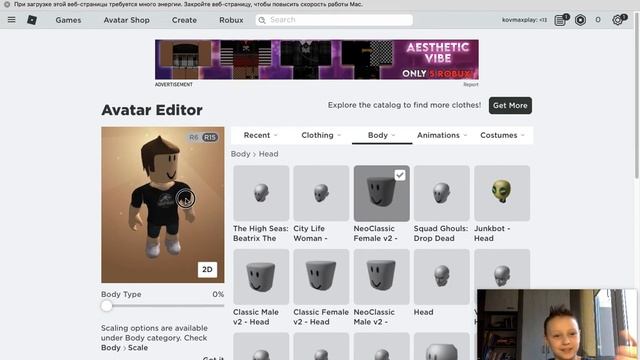Open the notifications feed icon

tap(560, 20)
